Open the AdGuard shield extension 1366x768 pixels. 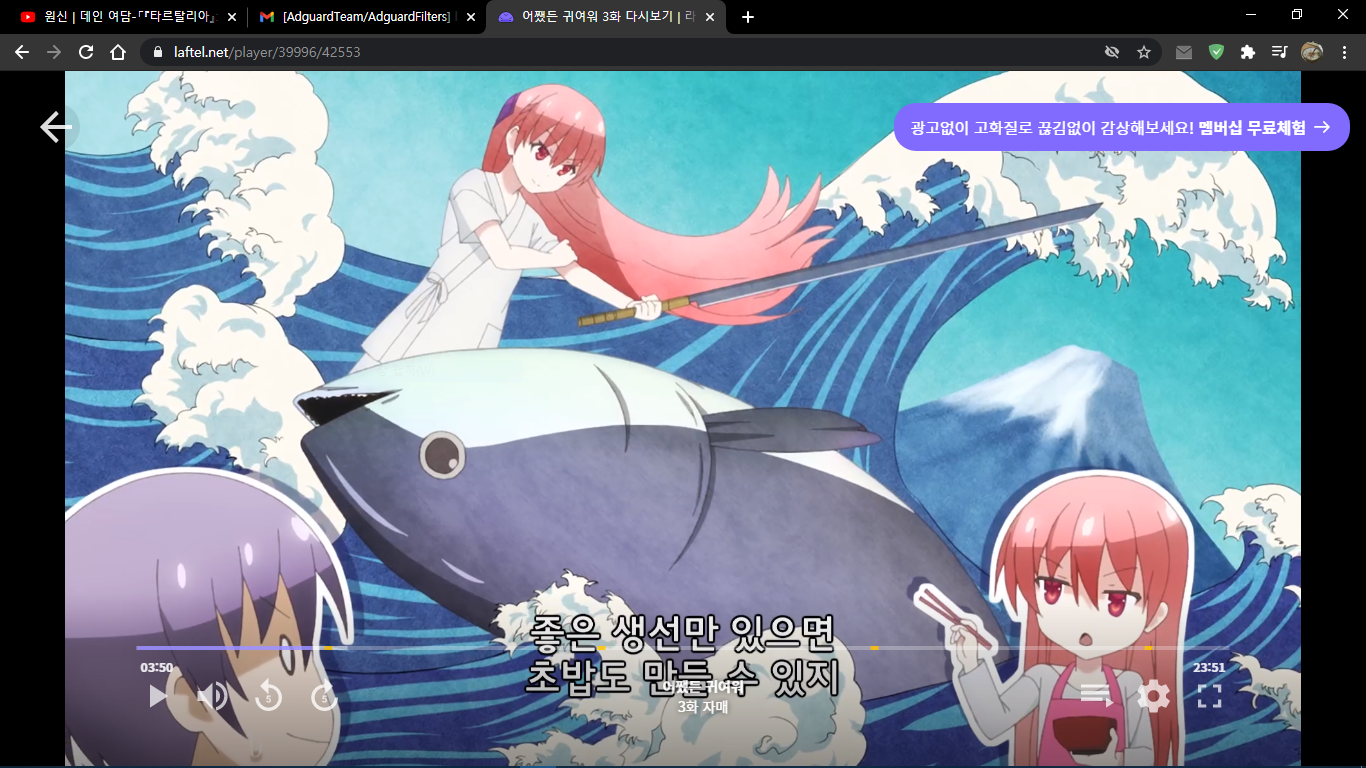pyautogui.click(x=1216, y=52)
